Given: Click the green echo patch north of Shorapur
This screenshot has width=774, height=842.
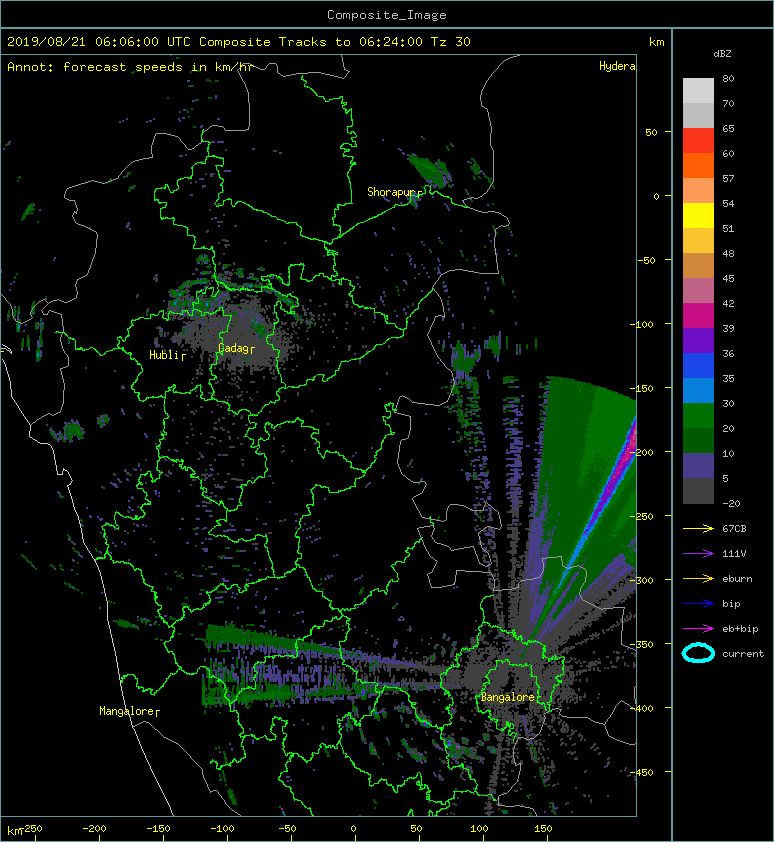Looking at the screenshot, I should click(x=429, y=169).
